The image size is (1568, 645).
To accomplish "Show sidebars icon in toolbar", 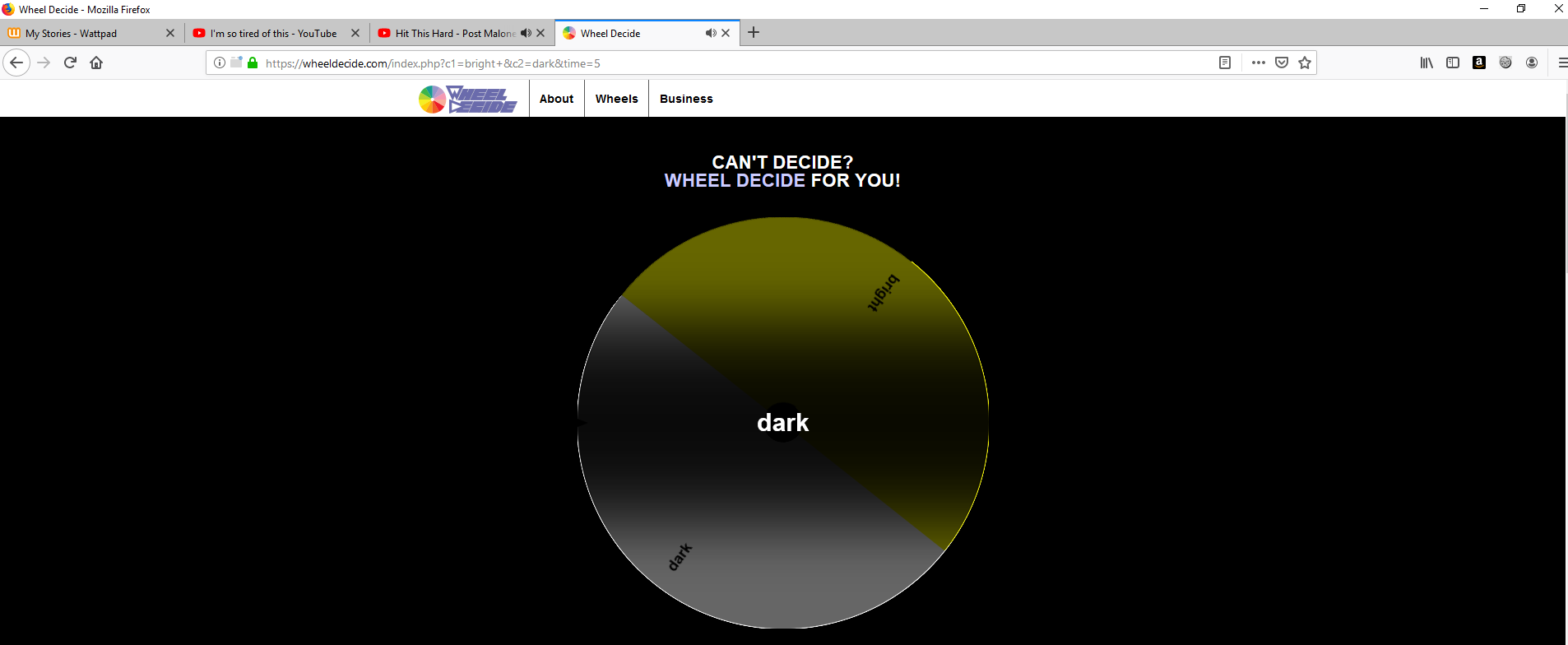I will (x=1453, y=63).
